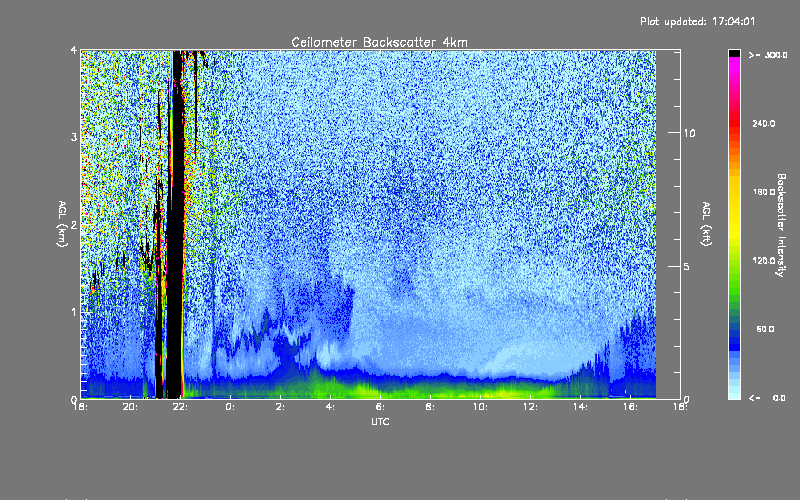Click the '5' tick on the AGL (kft) axis
Viewport: 800px width, 500px height.
click(x=686, y=267)
